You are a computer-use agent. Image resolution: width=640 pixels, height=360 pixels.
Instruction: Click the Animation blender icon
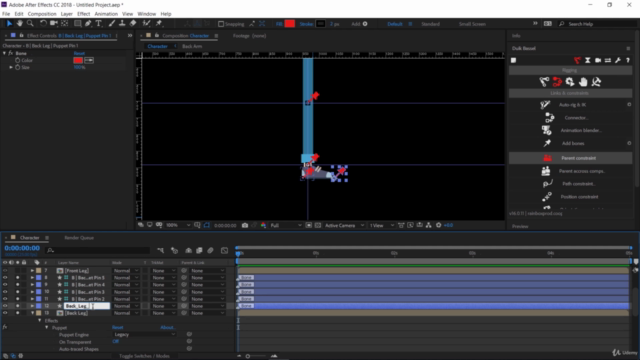click(x=546, y=130)
